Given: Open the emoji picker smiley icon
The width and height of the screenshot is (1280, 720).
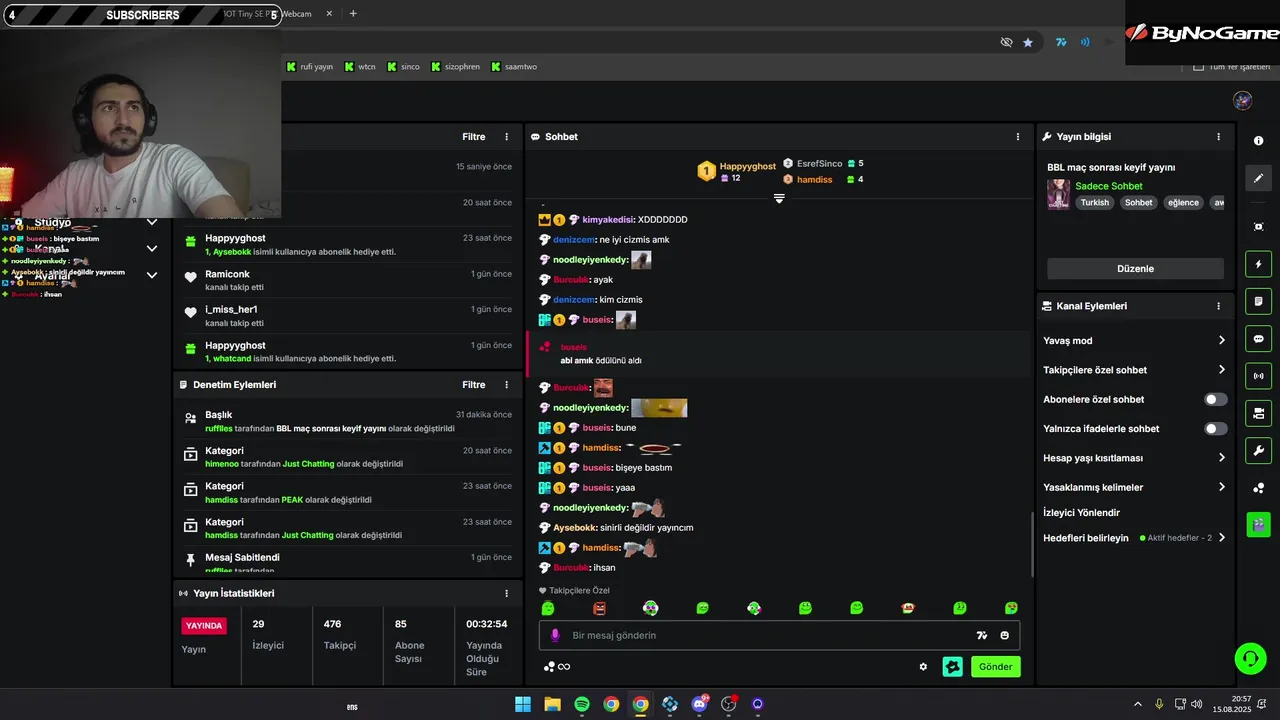Looking at the screenshot, I should point(1005,635).
